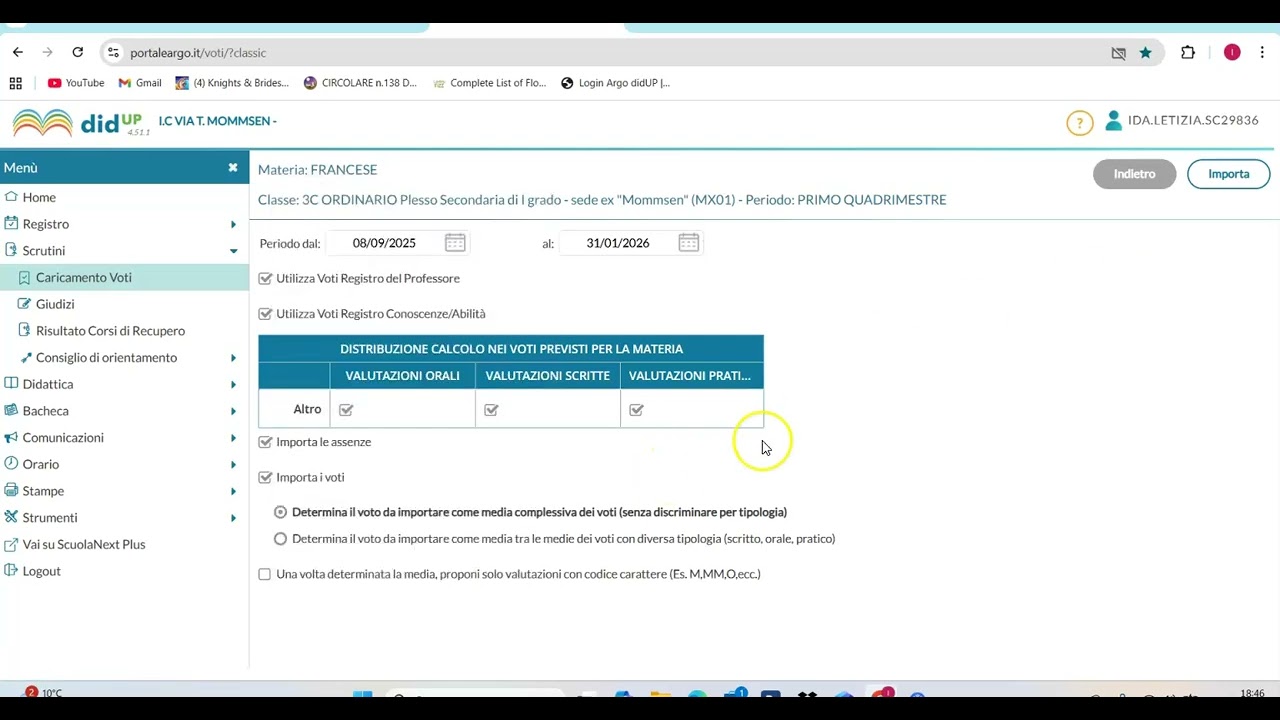Open Complete List of Flo... bookmark
Screen dimensions: 1280x720
(x=490, y=83)
